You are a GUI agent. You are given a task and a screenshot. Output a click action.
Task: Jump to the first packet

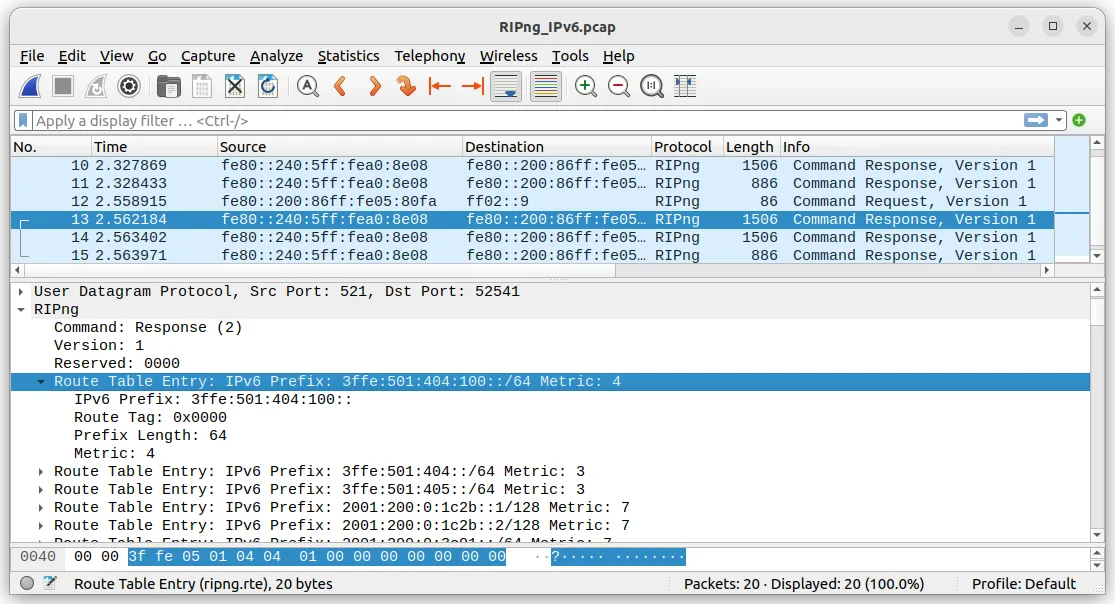click(439, 87)
